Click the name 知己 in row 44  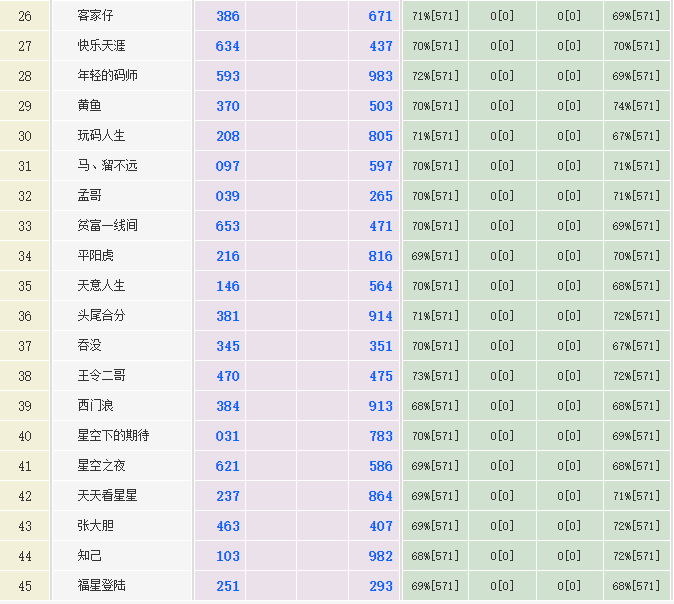(90, 556)
